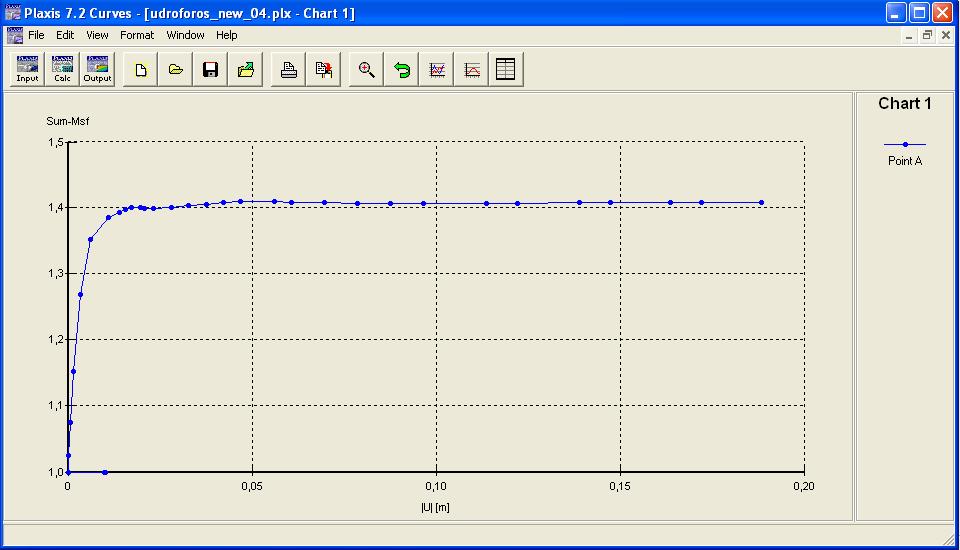This screenshot has width=960, height=550.
Task: Show the data table view
Action: (x=506, y=69)
